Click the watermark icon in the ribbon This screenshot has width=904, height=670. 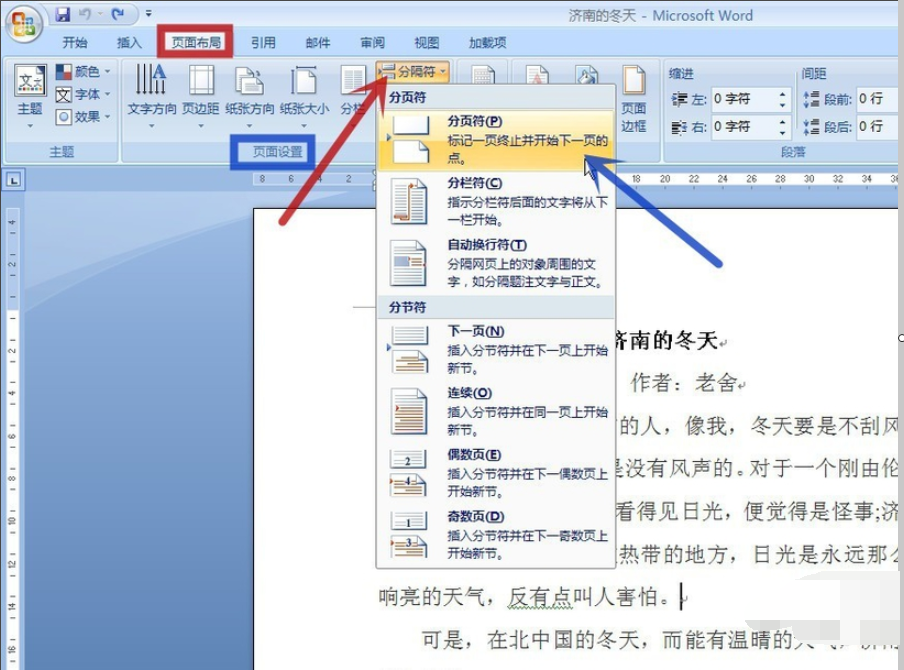[x=537, y=77]
